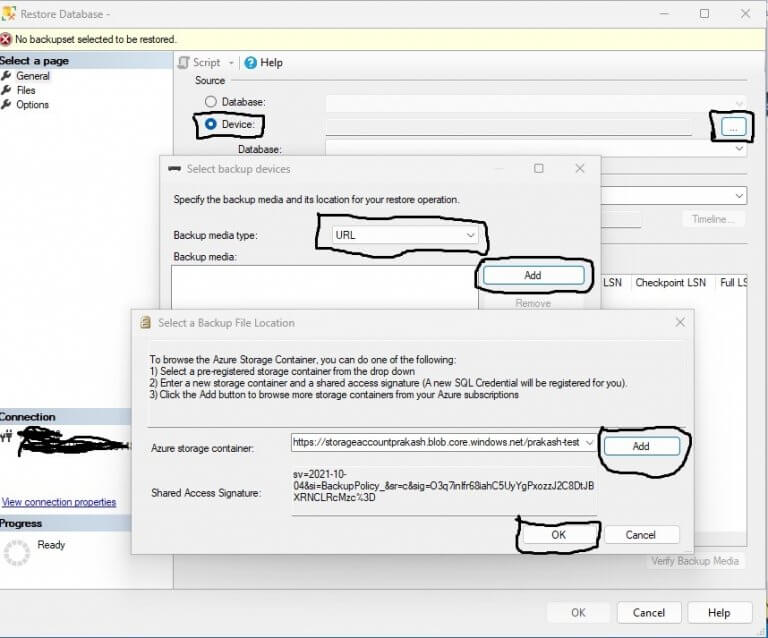Click Add in Select backup devices dialog

(x=533, y=275)
